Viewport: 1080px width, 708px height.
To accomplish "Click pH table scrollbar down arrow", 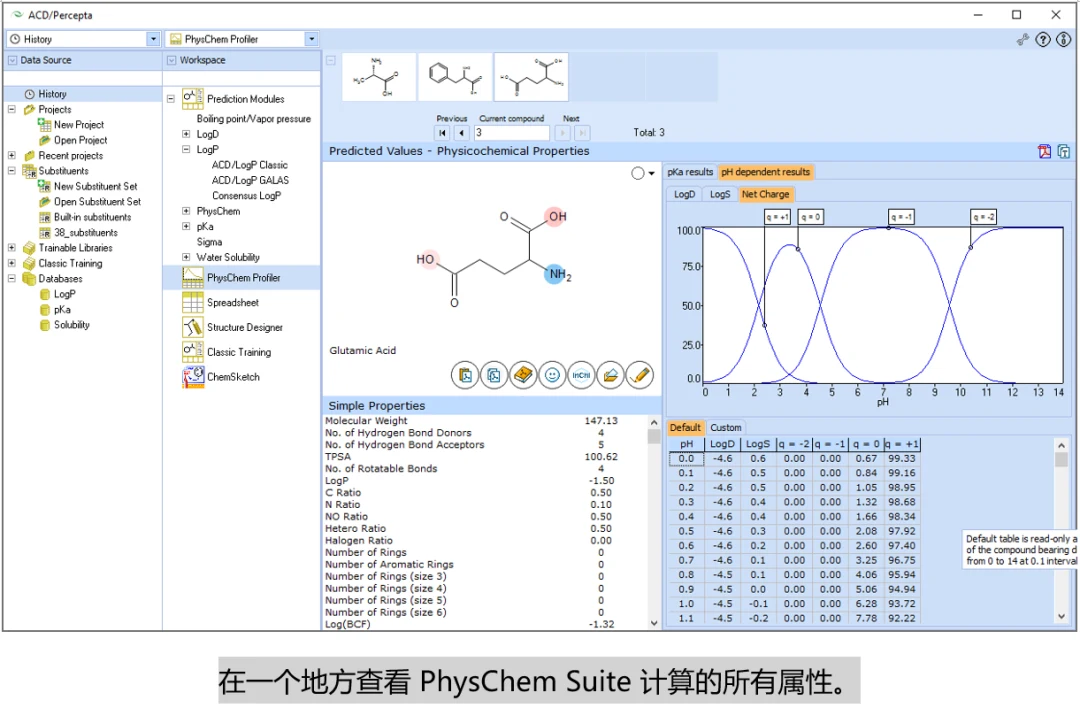I will pos(1061,616).
